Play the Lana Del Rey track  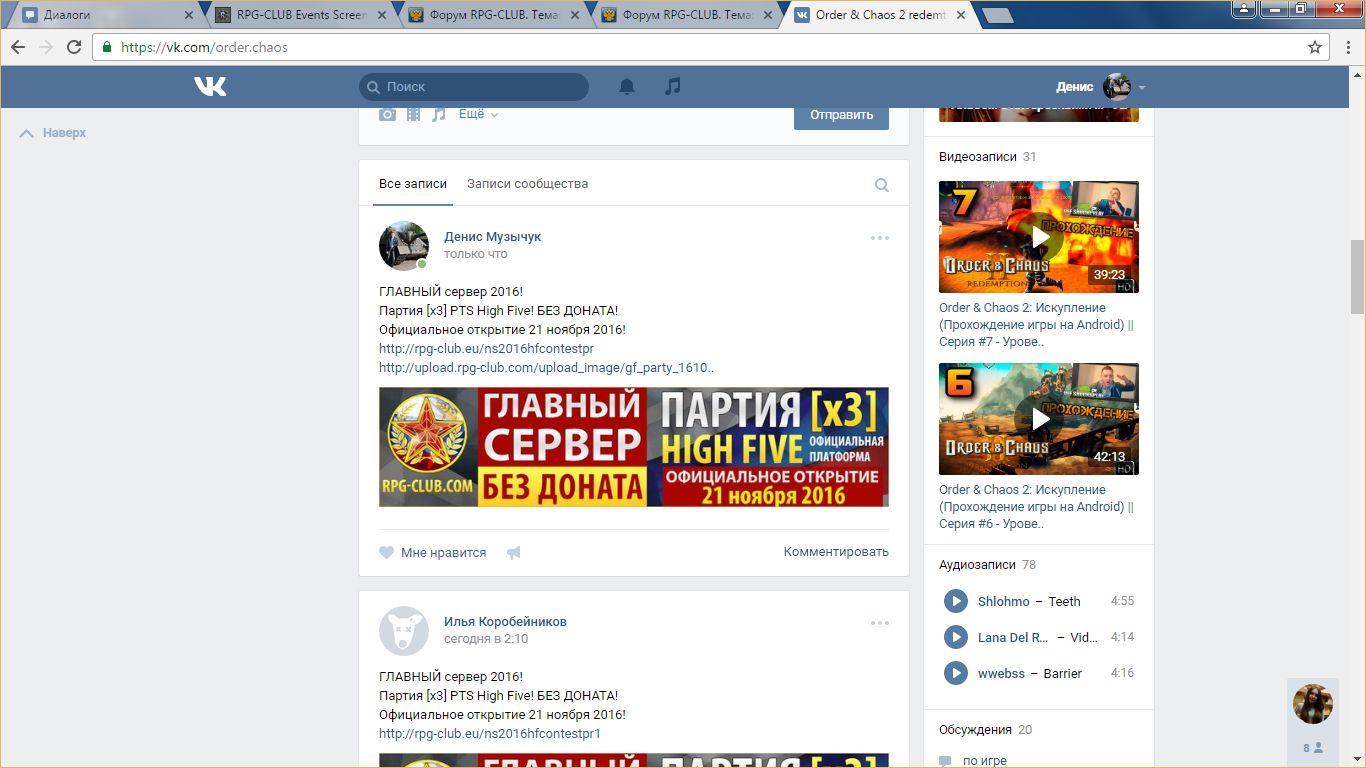956,637
